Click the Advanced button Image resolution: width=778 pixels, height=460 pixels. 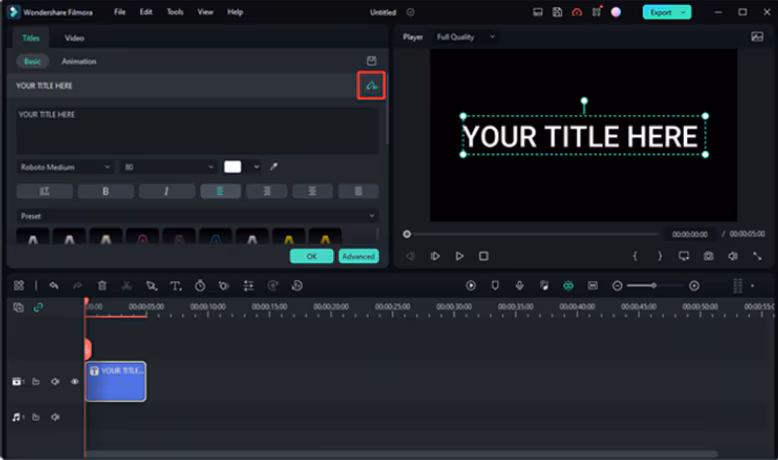358,256
